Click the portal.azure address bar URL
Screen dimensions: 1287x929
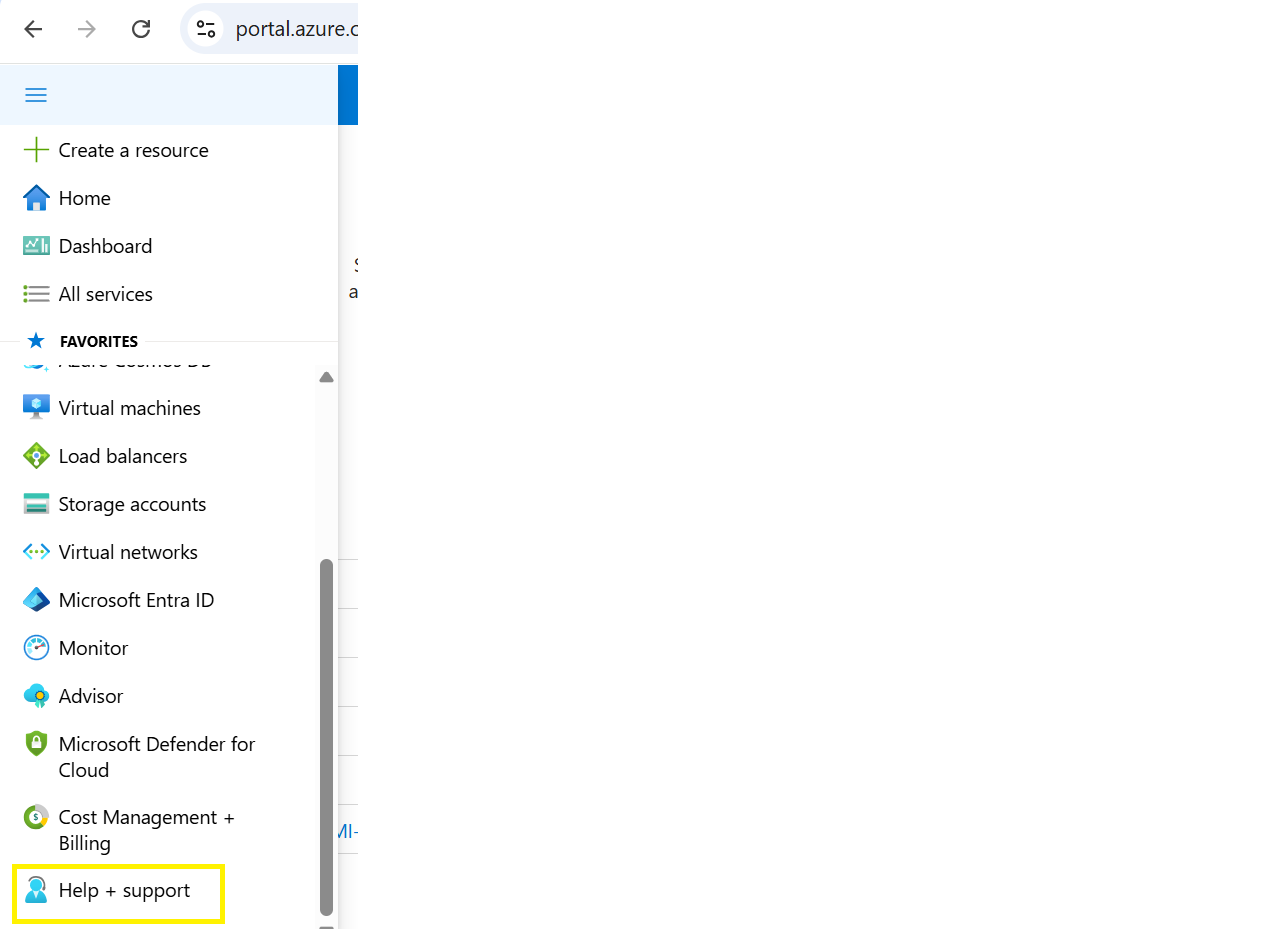[296, 29]
